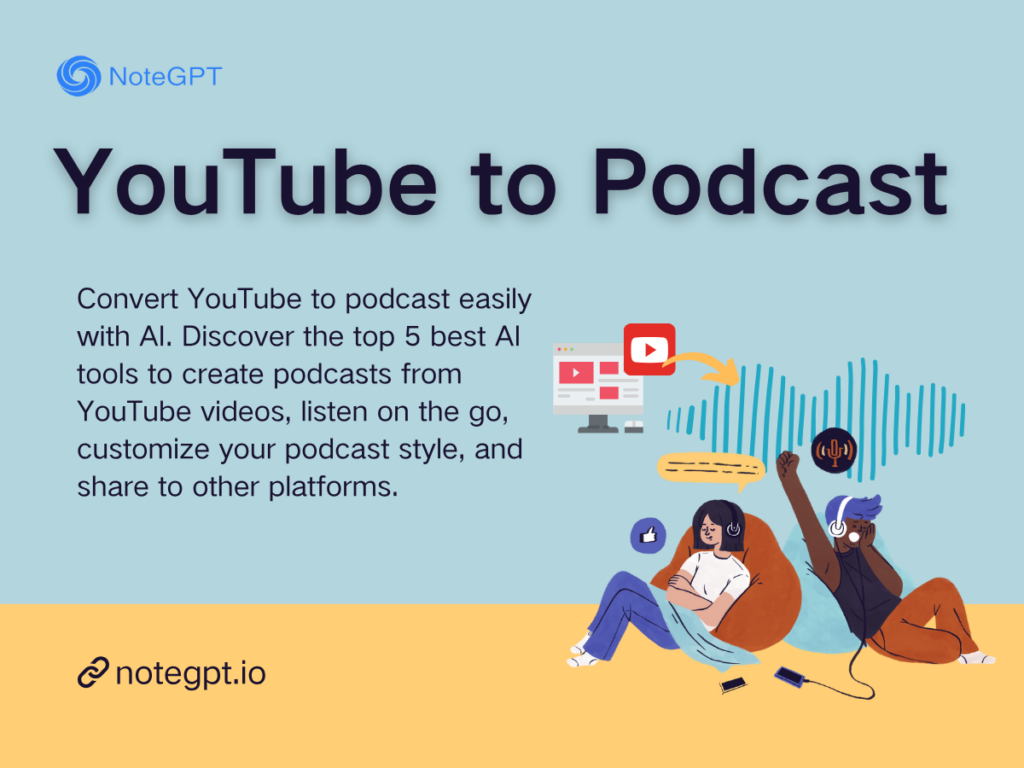Click the NoteGPT spiral logo icon
The image size is (1024, 768).
coord(75,76)
